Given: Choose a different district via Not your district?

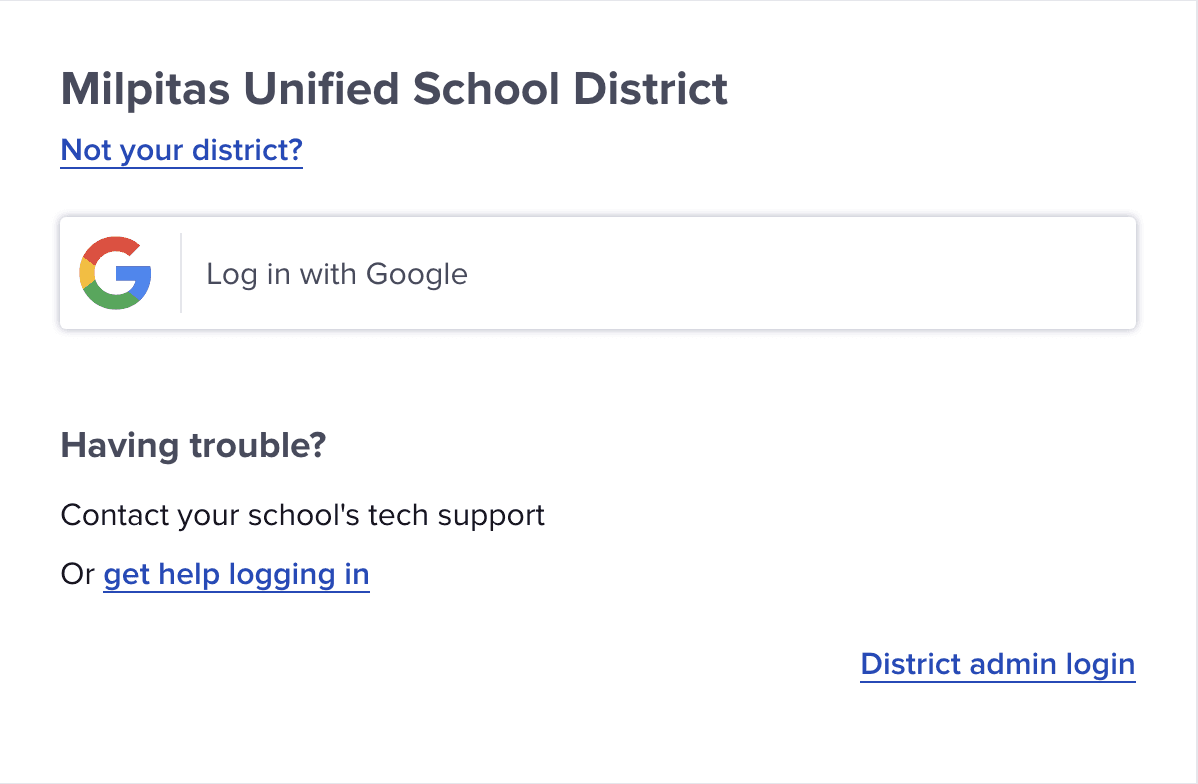Looking at the screenshot, I should [x=182, y=151].
